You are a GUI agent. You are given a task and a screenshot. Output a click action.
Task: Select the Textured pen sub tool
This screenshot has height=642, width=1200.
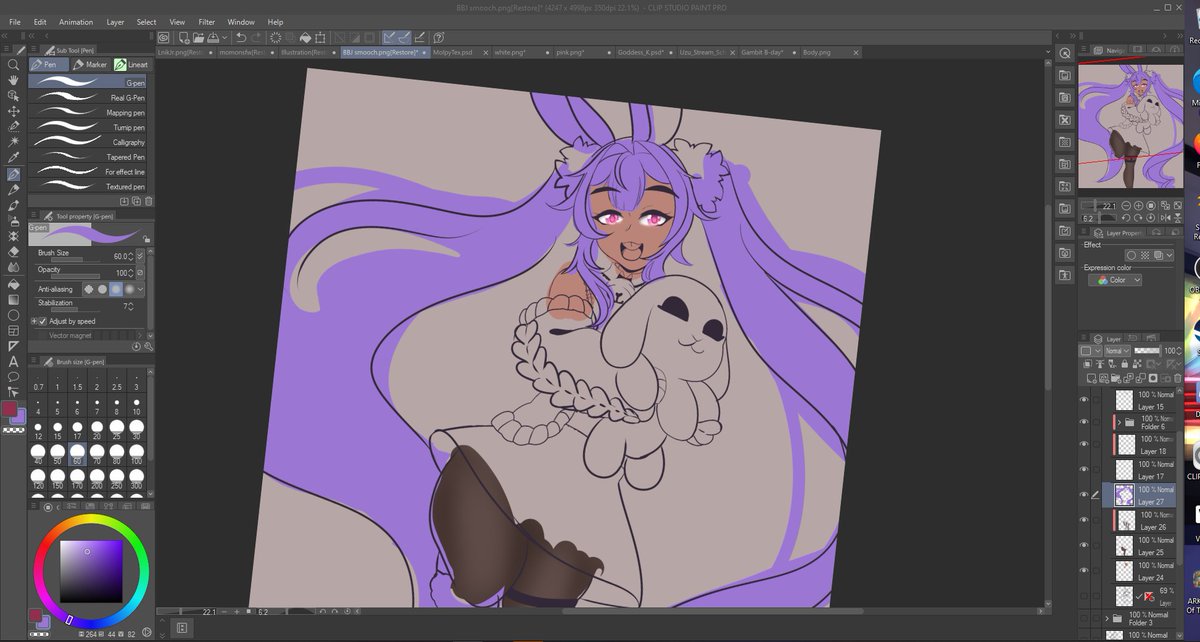click(88, 186)
